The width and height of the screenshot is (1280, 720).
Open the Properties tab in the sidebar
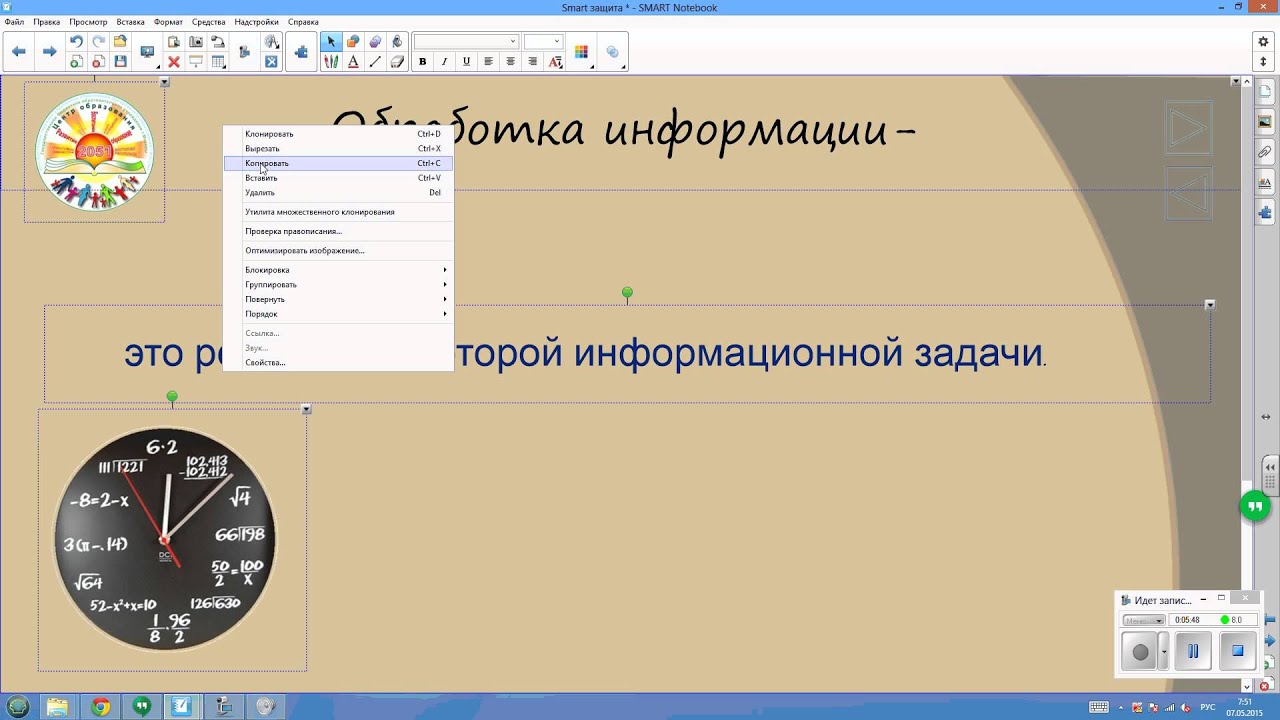pyautogui.click(x=1265, y=183)
